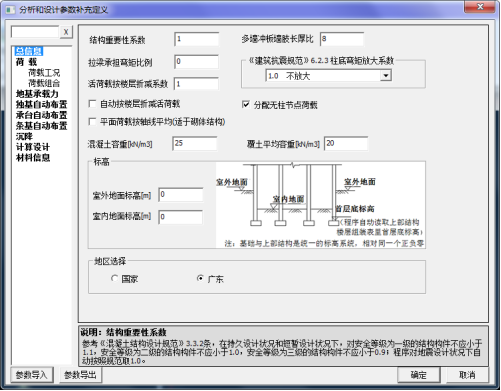Click the 参数导入 button

tap(32, 375)
